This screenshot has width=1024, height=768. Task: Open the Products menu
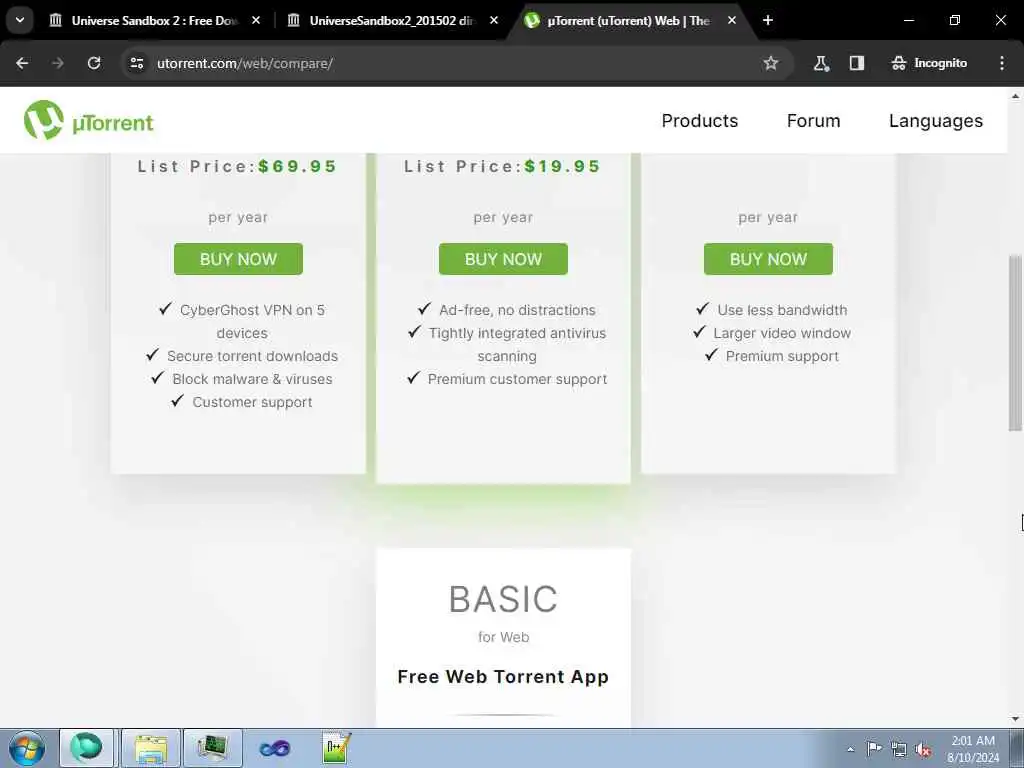tap(699, 121)
